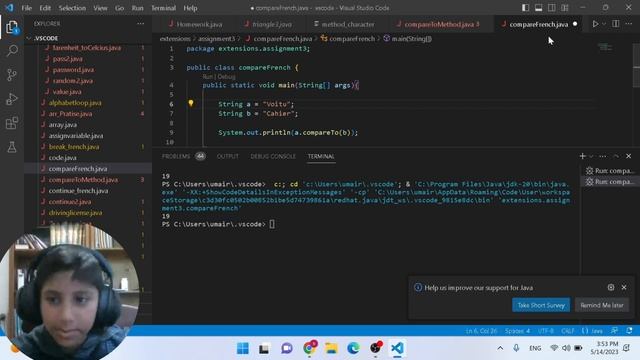The image size is (640, 360).
Task: Open the Terminal menu
Action: click(163, 8)
